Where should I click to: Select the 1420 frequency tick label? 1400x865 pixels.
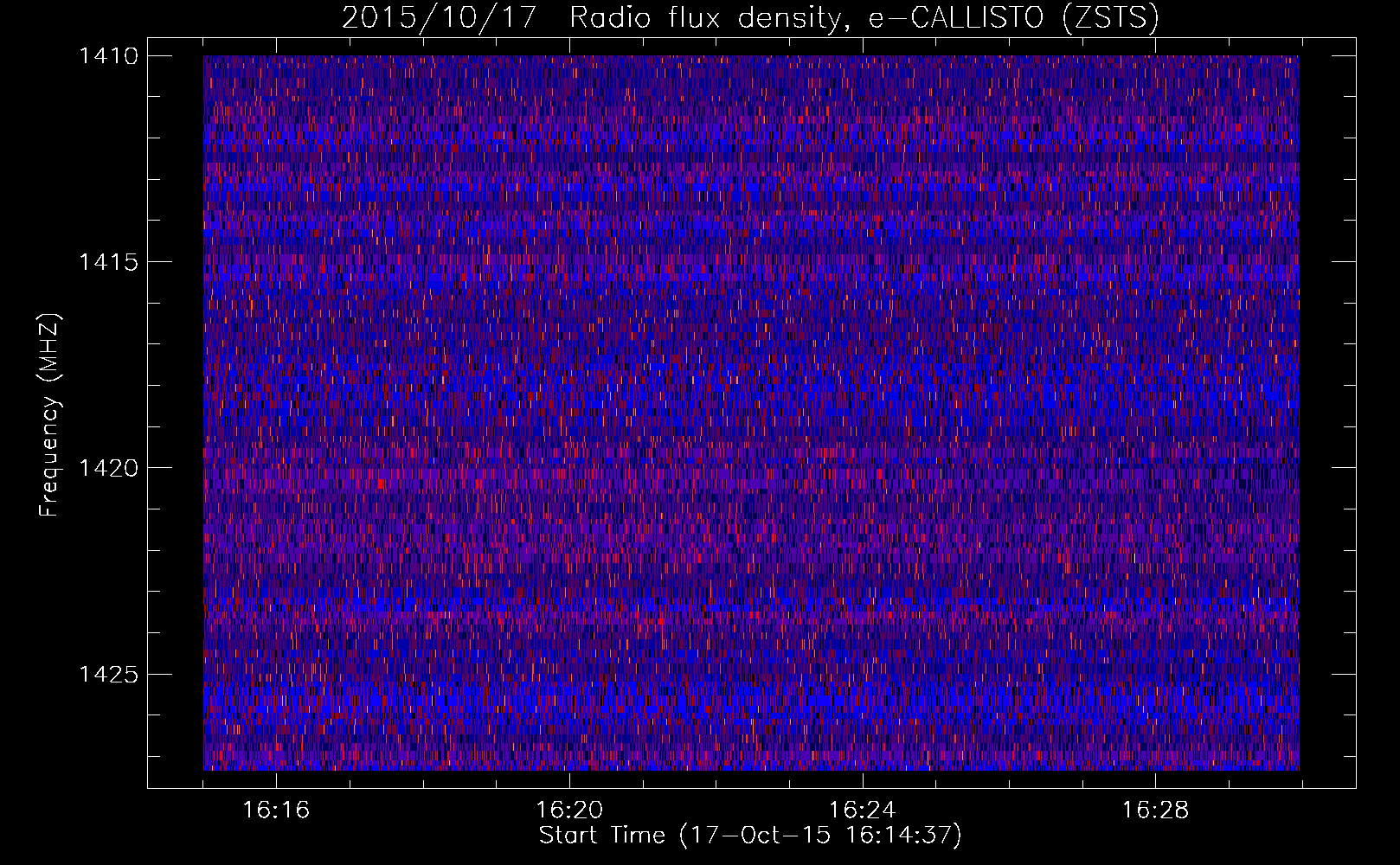108,468
